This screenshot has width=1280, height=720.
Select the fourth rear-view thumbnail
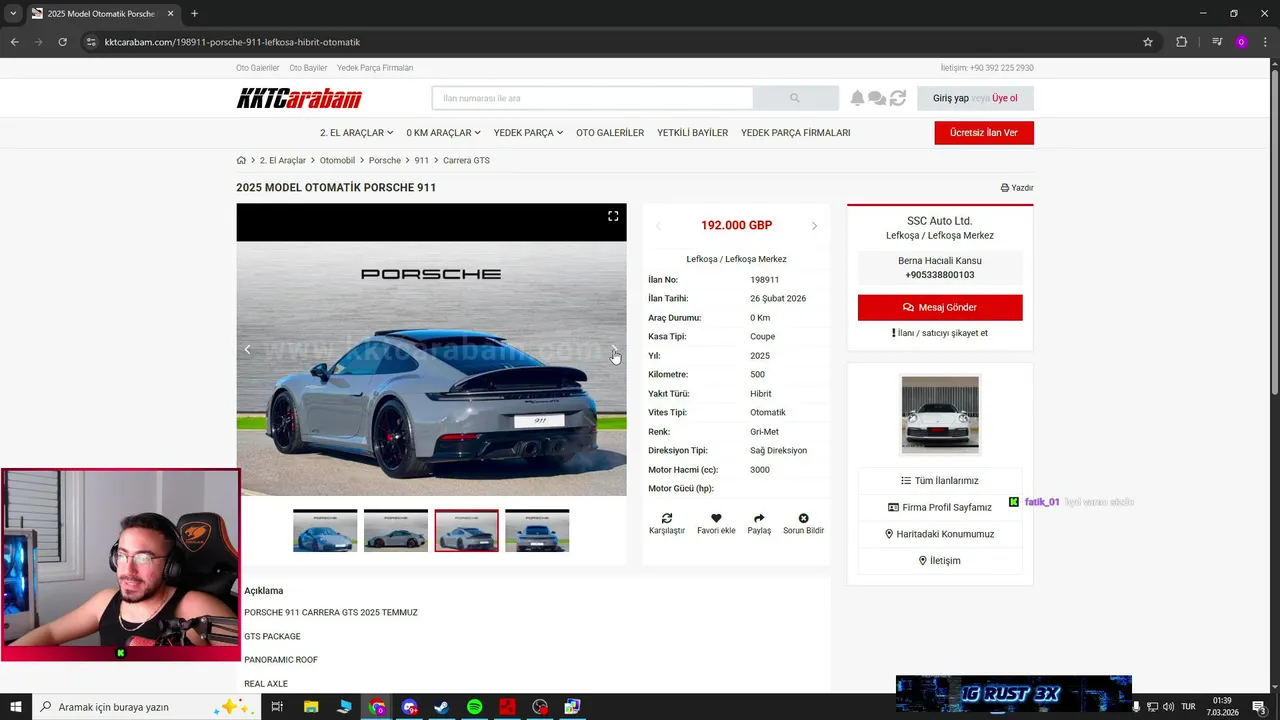pyautogui.click(x=537, y=531)
